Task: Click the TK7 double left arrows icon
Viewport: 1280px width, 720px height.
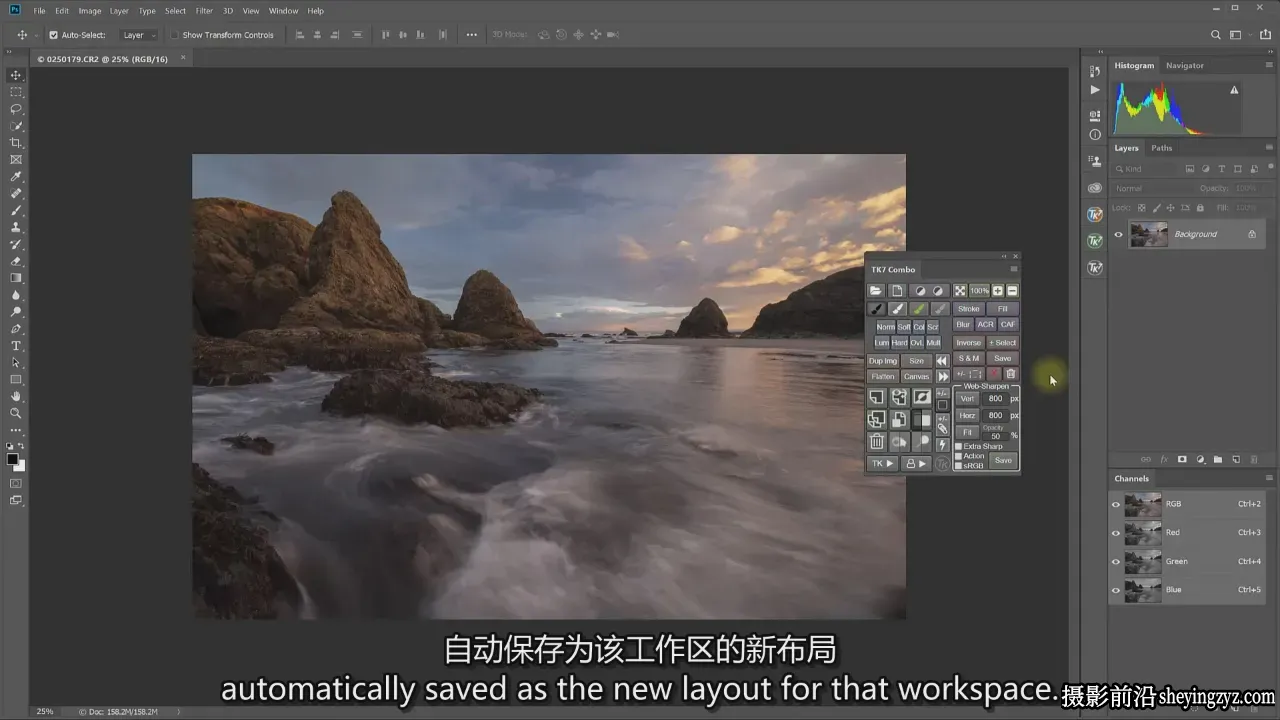Action: [943, 361]
